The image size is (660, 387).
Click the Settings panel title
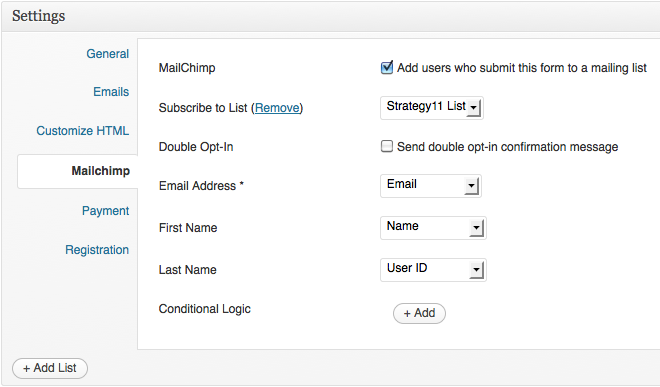(39, 16)
